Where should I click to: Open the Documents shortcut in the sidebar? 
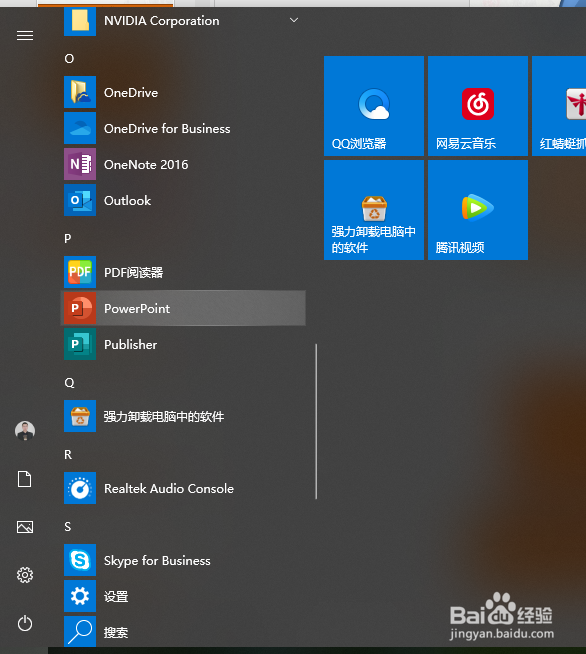point(25,479)
